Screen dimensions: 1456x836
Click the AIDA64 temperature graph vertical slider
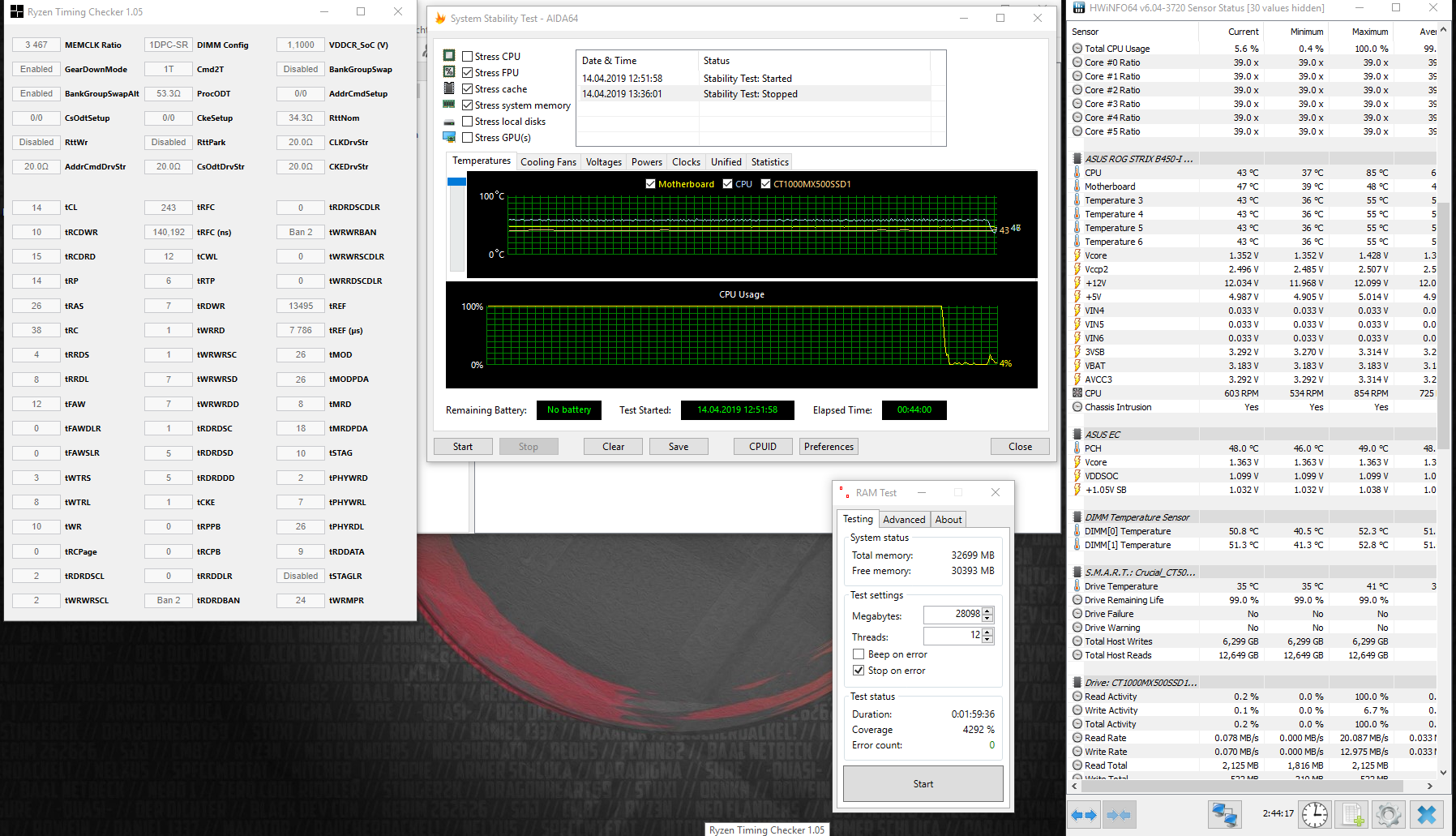456,225
